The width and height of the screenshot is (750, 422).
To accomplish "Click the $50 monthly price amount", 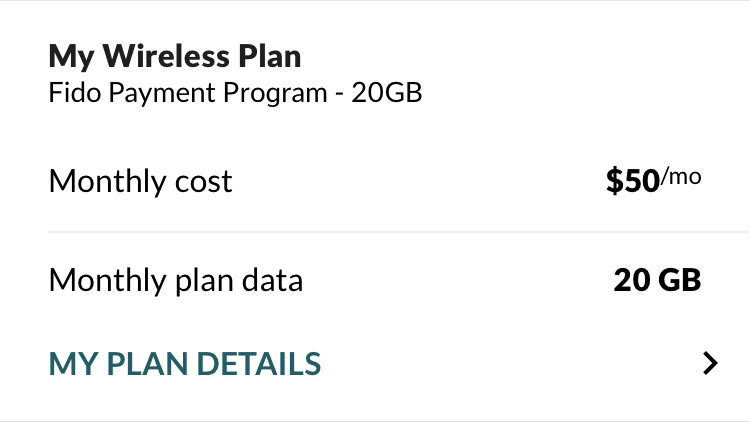I will pos(632,181).
